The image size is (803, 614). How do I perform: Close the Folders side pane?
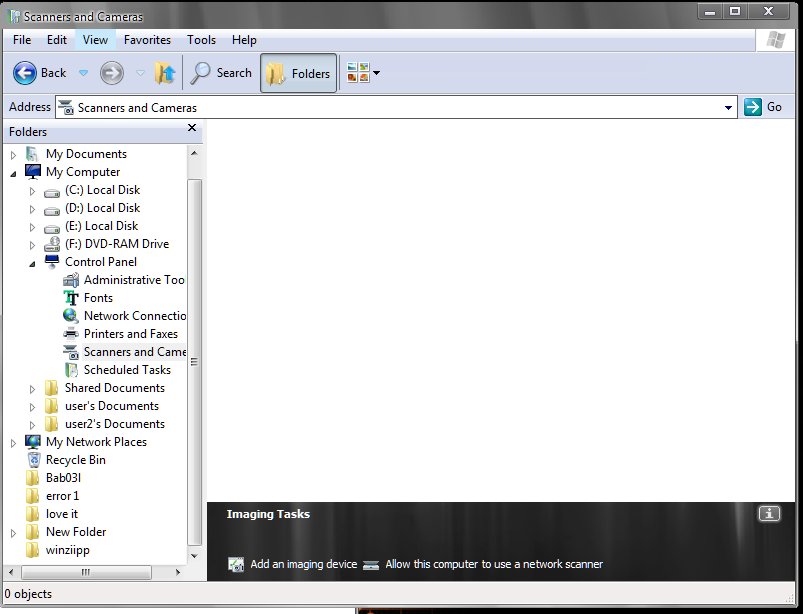point(192,129)
